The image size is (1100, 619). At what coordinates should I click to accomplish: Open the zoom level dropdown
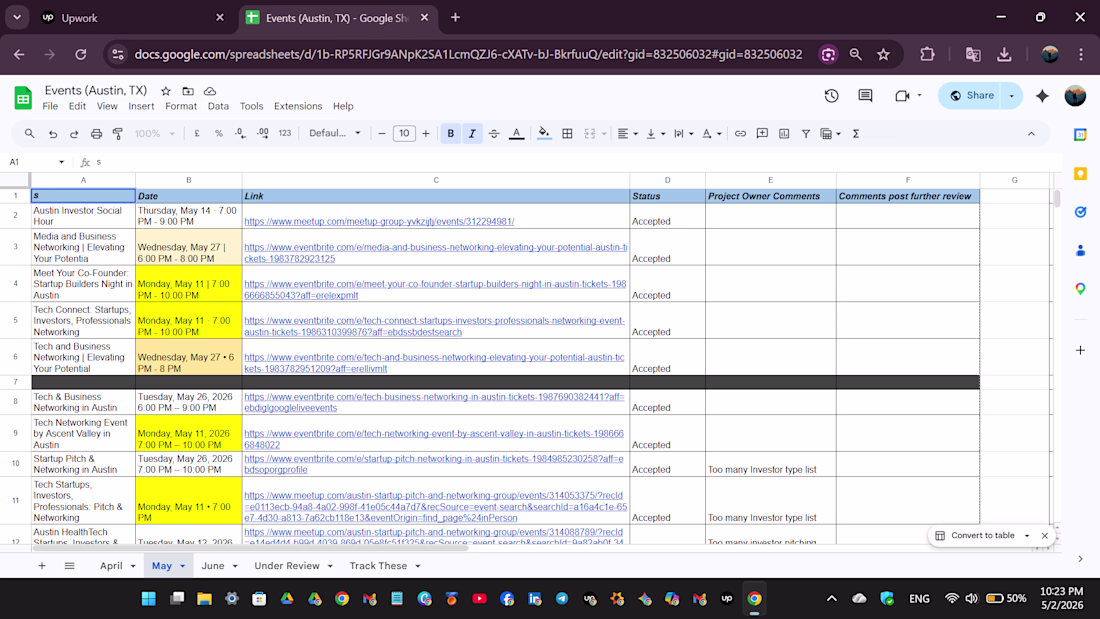coord(155,133)
